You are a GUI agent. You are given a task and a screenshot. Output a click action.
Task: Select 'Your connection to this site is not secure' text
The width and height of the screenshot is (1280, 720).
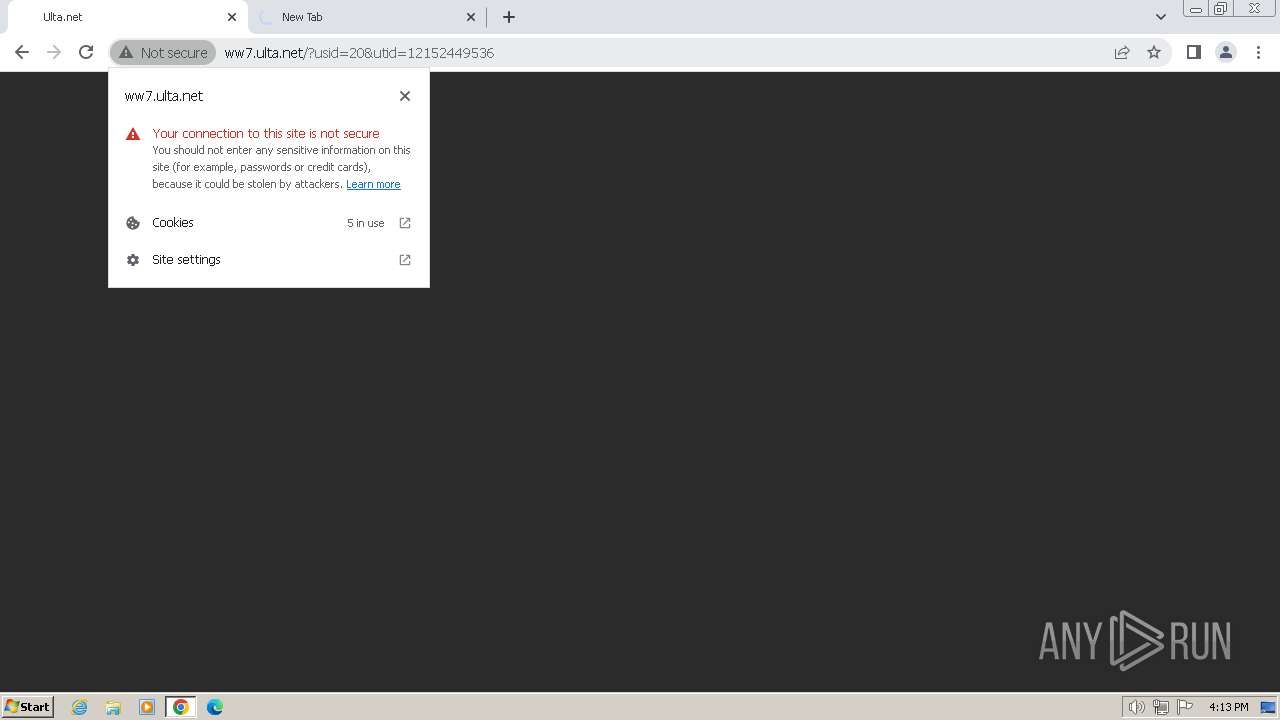point(266,133)
